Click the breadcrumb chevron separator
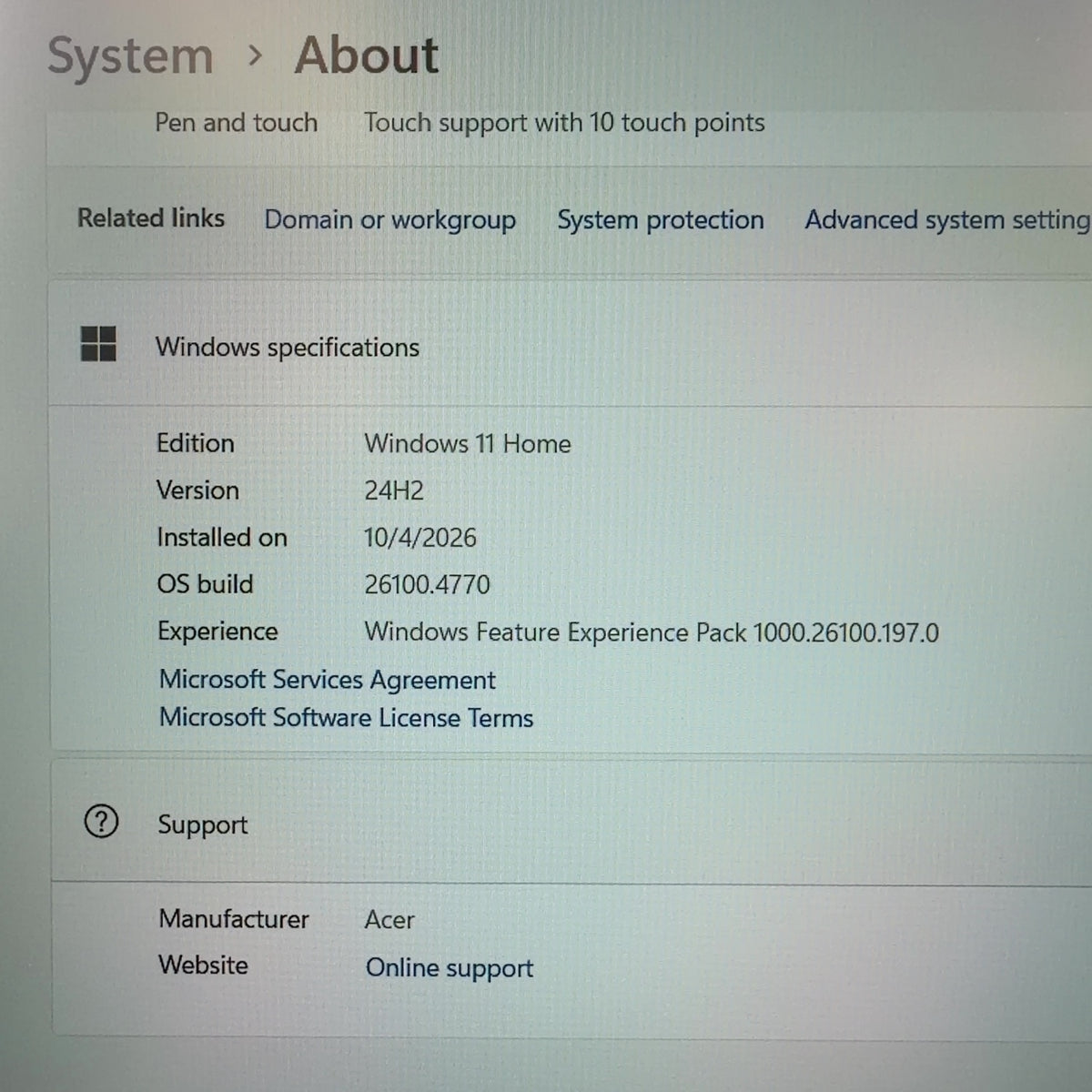The width and height of the screenshot is (1092, 1092). point(255,56)
